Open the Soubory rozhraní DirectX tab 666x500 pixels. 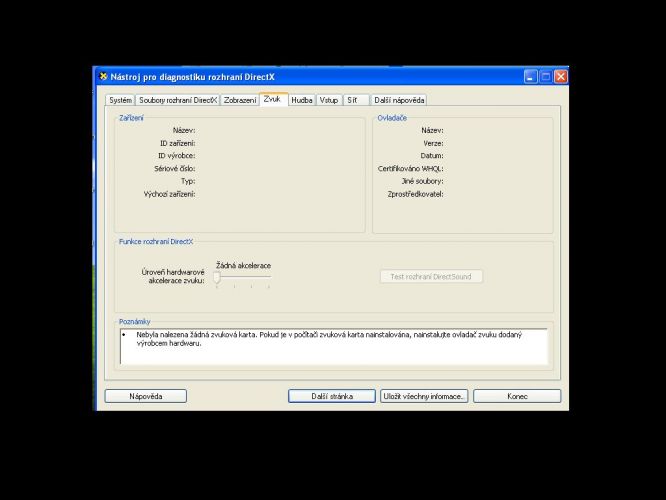(178, 100)
